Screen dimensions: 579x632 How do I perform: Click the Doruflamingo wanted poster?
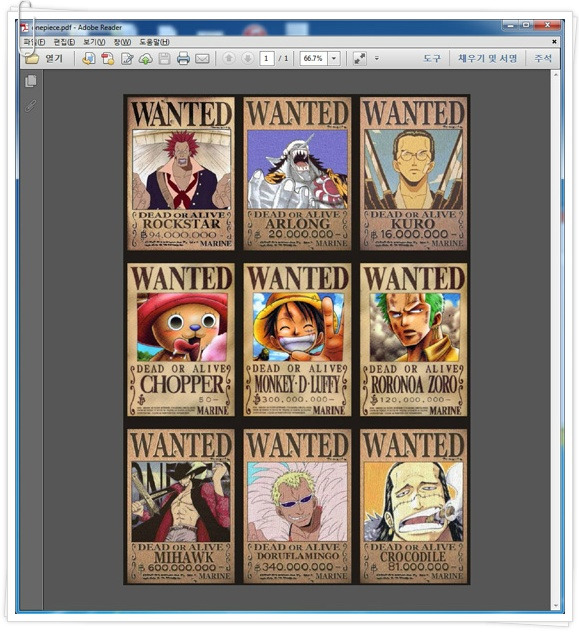tap(297, 506)
